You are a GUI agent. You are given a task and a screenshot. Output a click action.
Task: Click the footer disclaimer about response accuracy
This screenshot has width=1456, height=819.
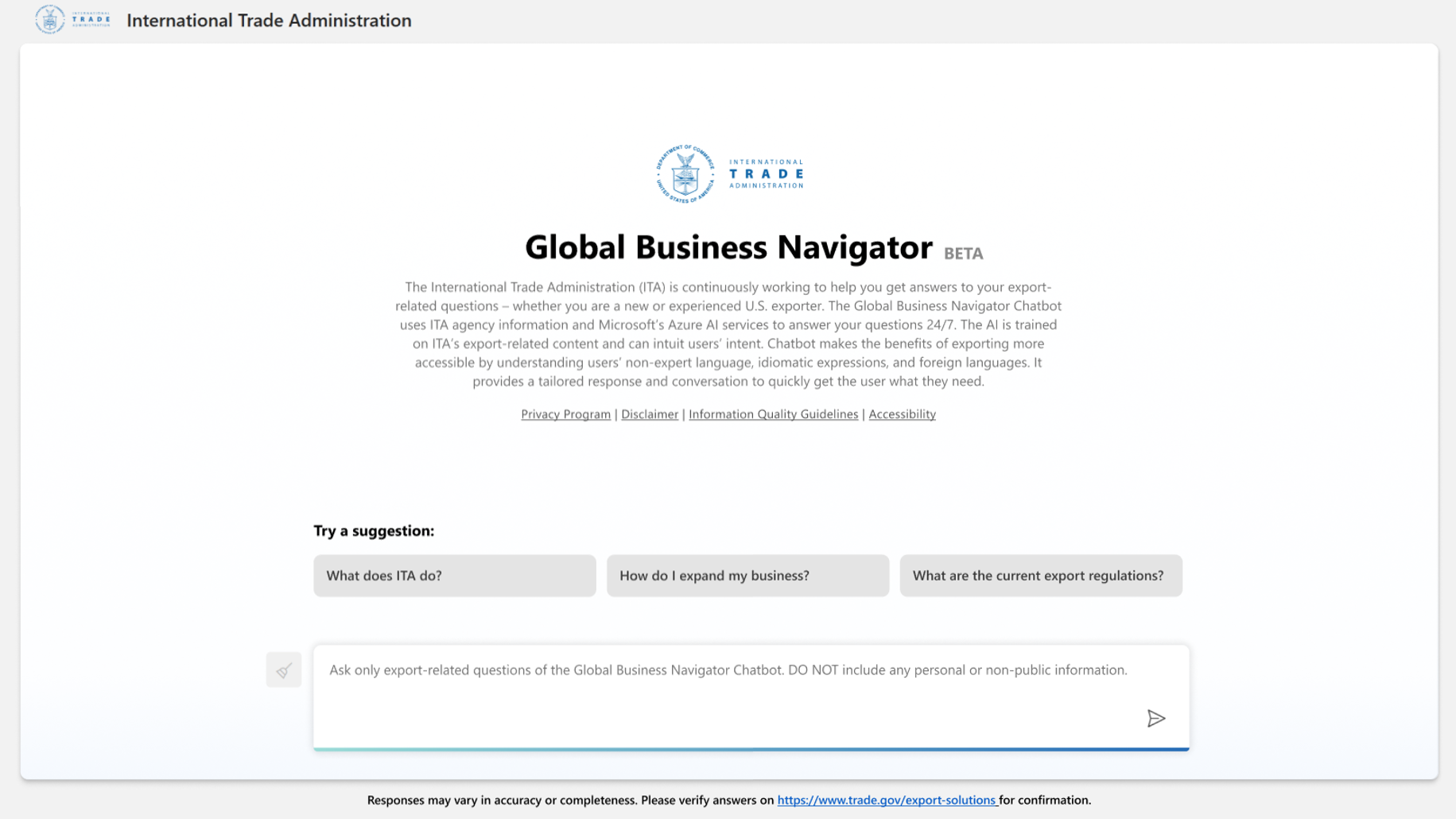tap(728, 800)
